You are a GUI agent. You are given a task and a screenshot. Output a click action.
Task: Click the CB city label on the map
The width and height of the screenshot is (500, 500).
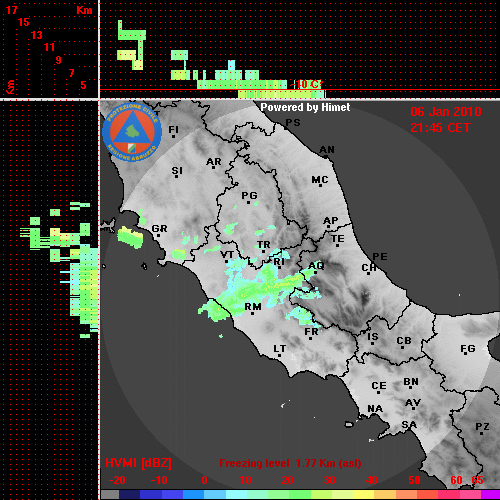[x=404, y=341]
